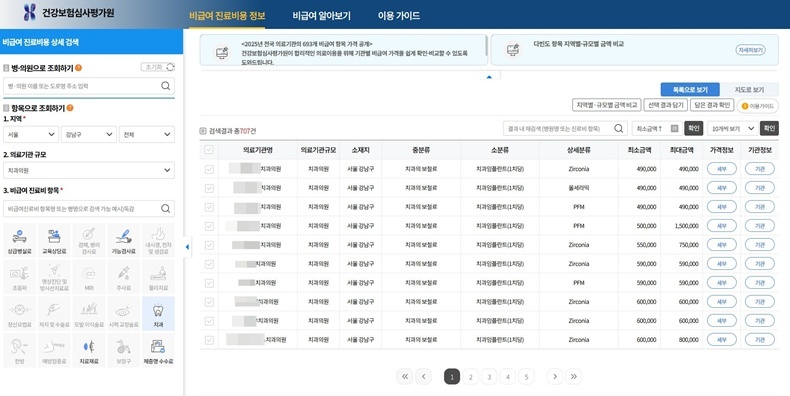Choose the 주사료 syringe icon
The width and height of the screenshot is (790, 396).
[123, 277]
